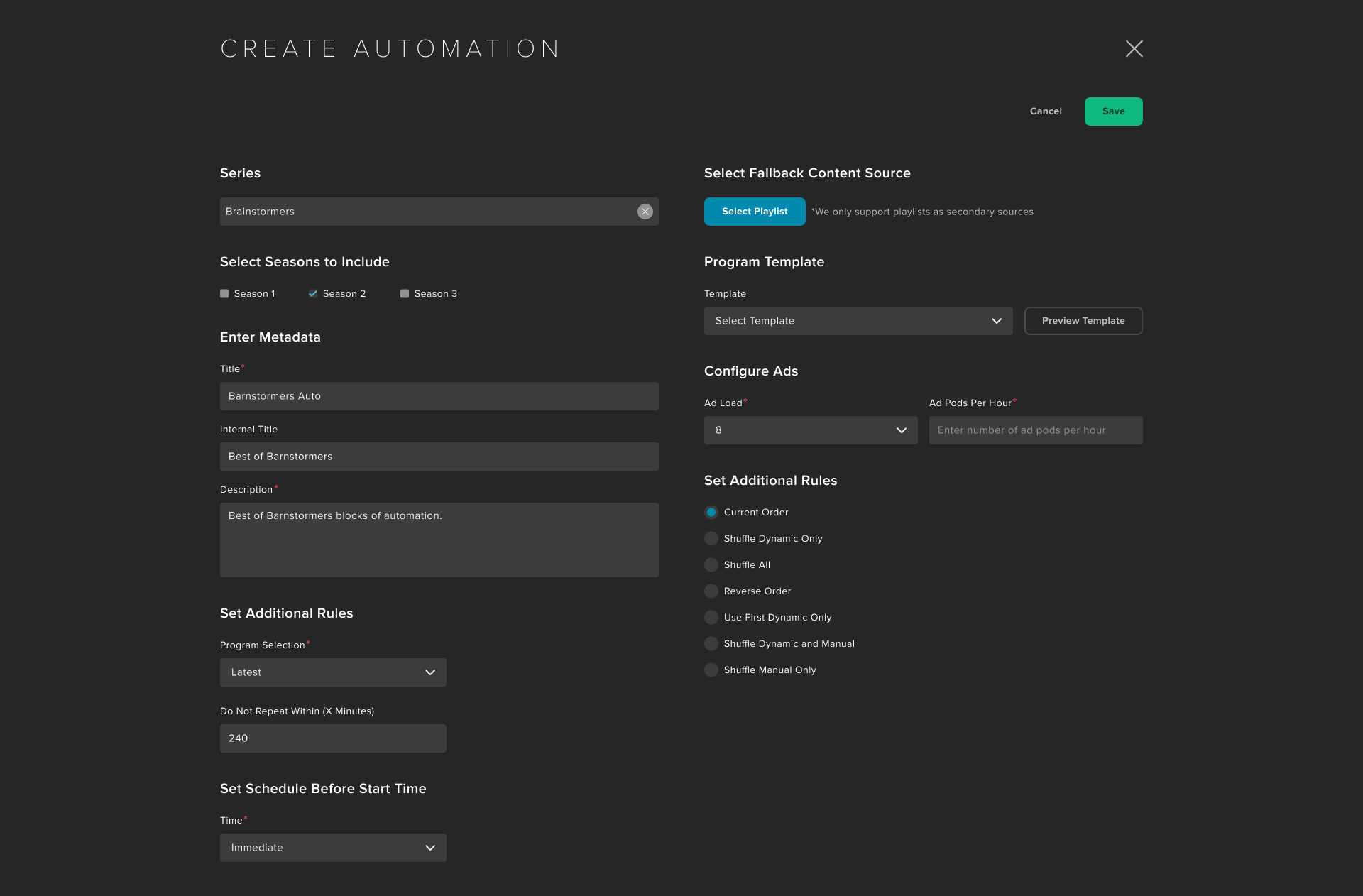Select Shuffle Dynamic Only option

711,539
